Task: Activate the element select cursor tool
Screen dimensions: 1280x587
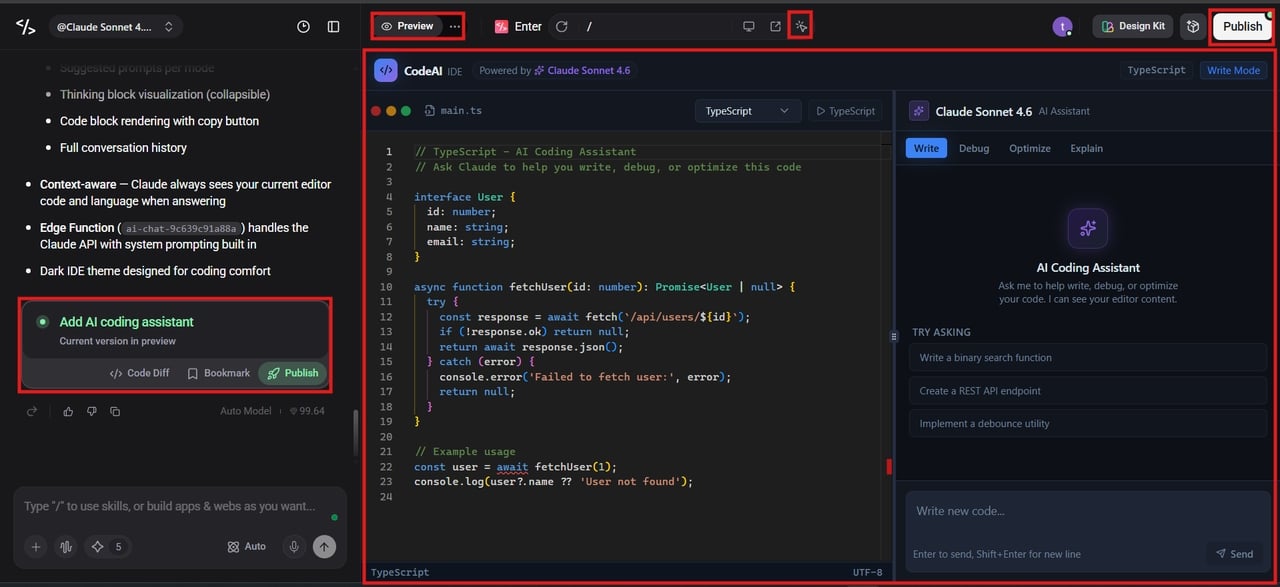Action: click(x=801, y=27)
